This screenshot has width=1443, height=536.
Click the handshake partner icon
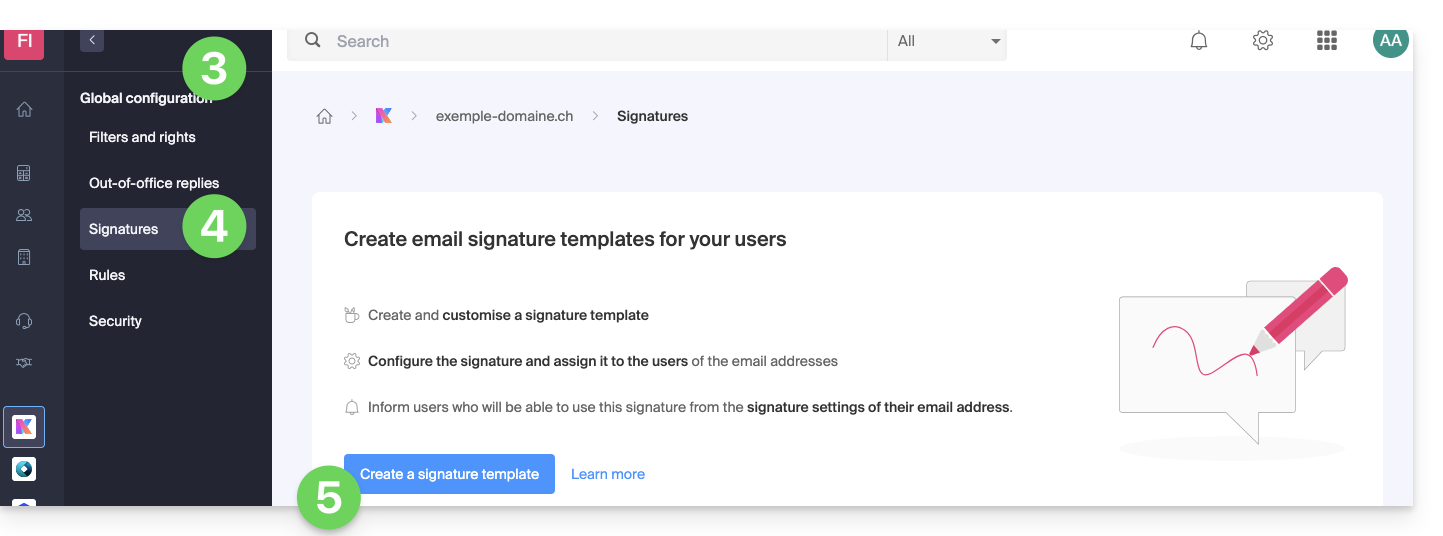24,363
